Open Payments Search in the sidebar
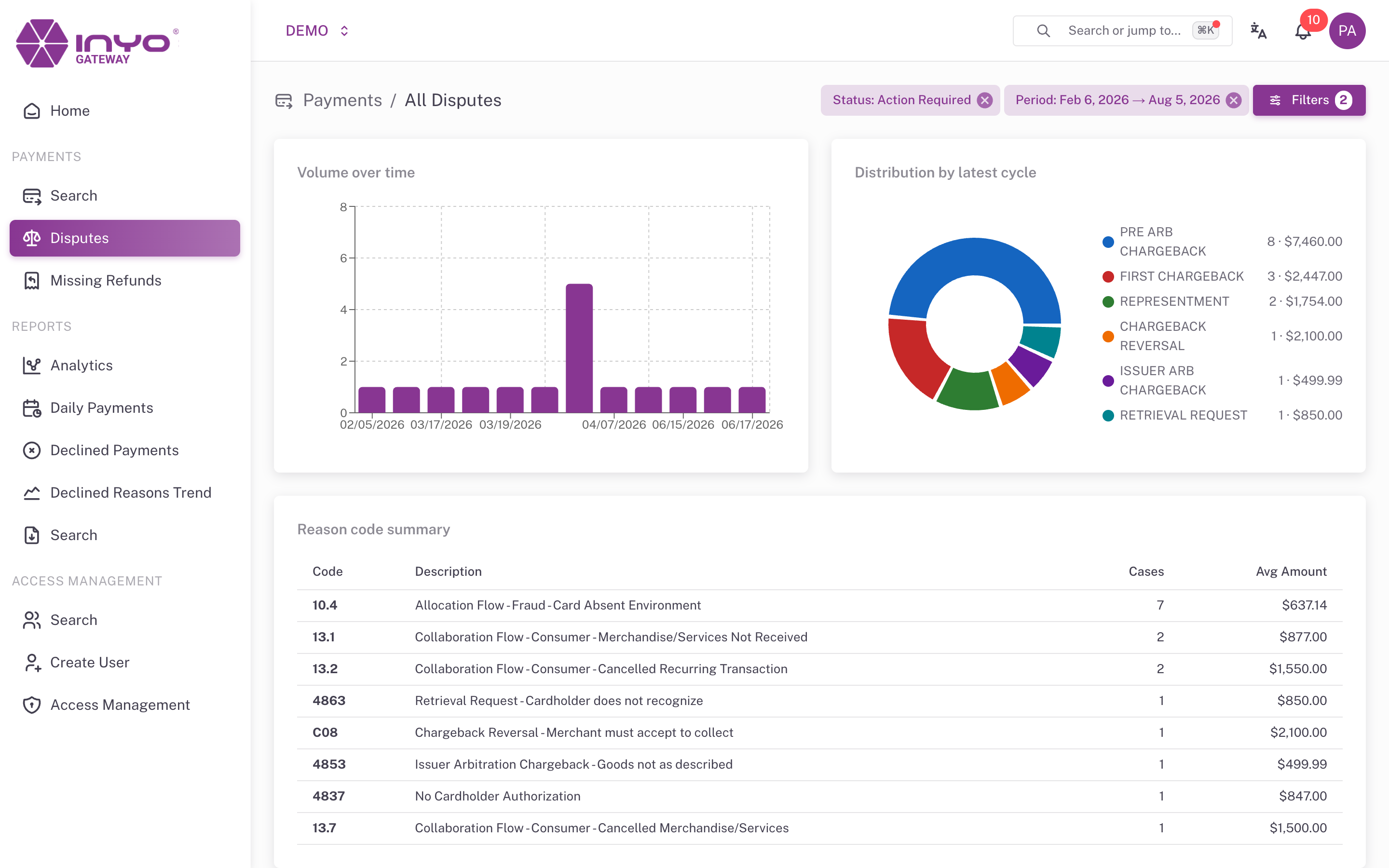This screenshot has width=1389, height=868. point(124,196)
